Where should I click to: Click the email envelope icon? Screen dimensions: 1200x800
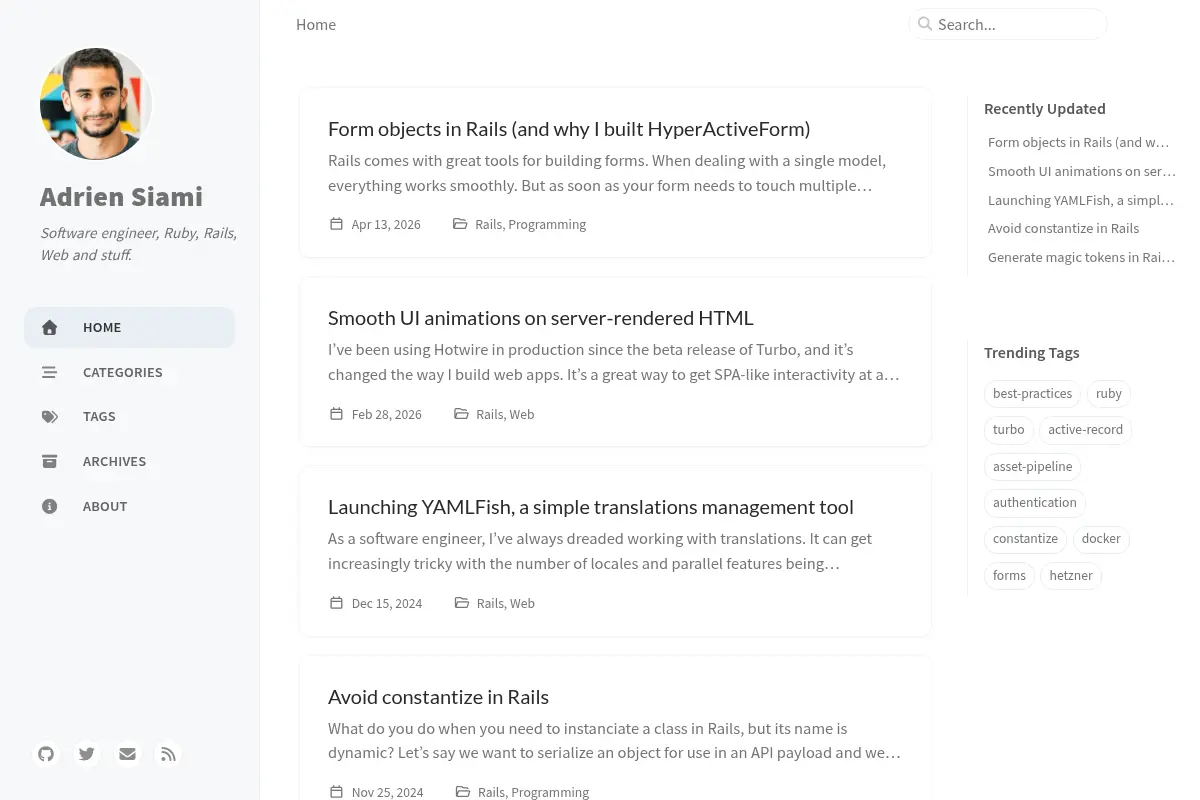(x=127, y=754)
